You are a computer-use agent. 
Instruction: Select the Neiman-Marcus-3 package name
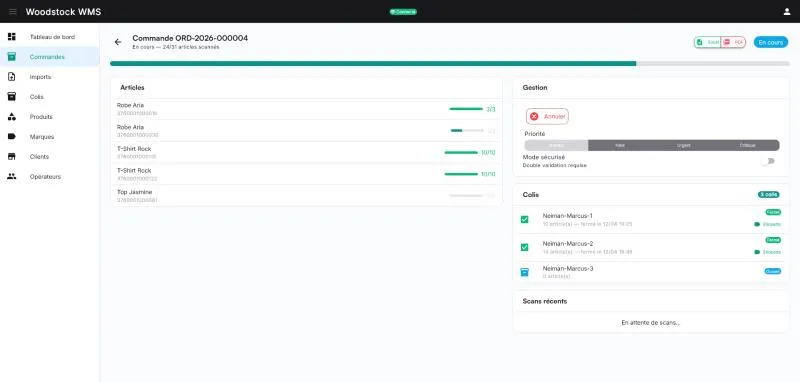click(x=568, y=268)
